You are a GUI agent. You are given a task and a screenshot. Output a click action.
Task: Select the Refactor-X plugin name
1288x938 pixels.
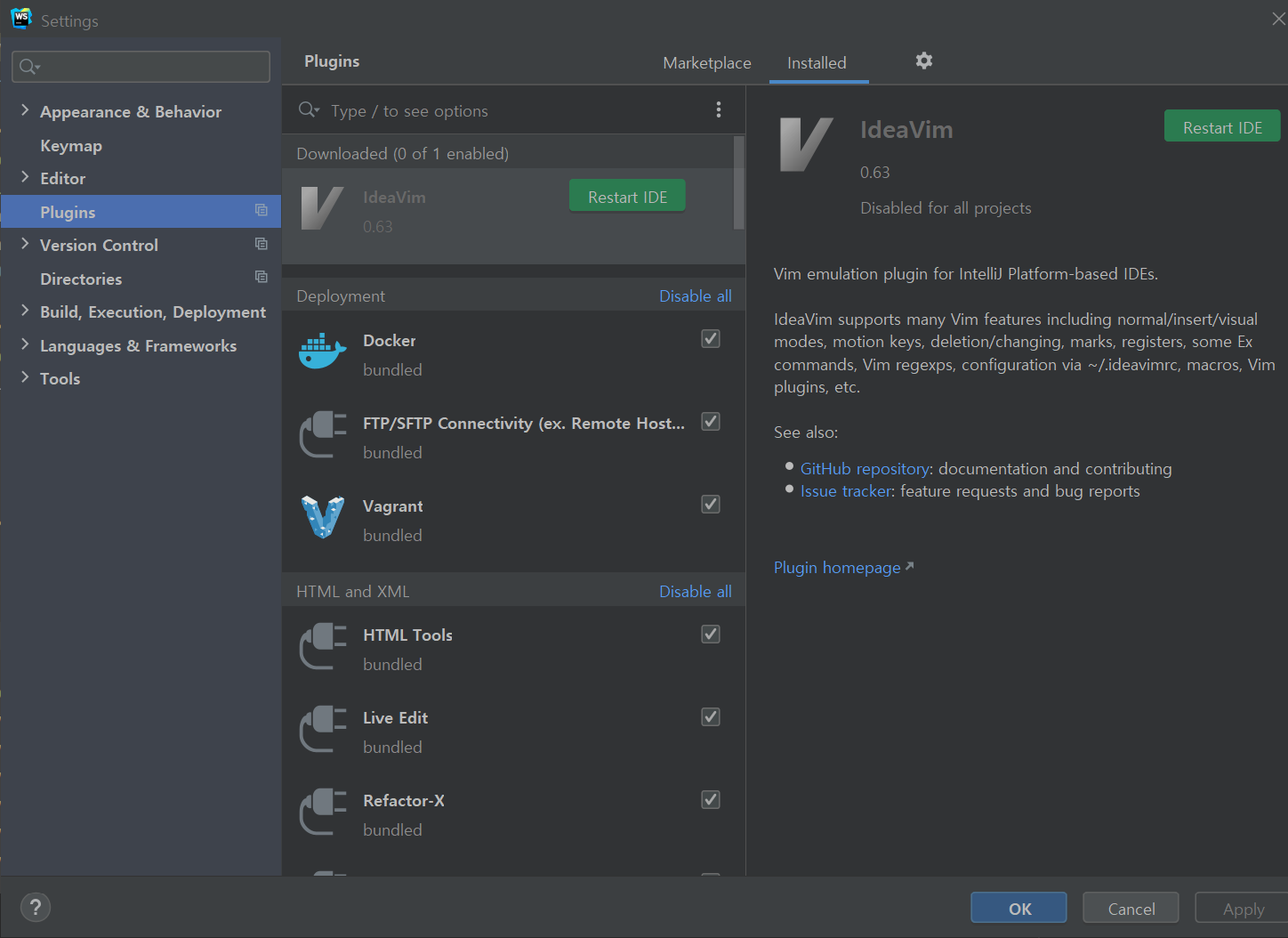(x=404, y=800)
